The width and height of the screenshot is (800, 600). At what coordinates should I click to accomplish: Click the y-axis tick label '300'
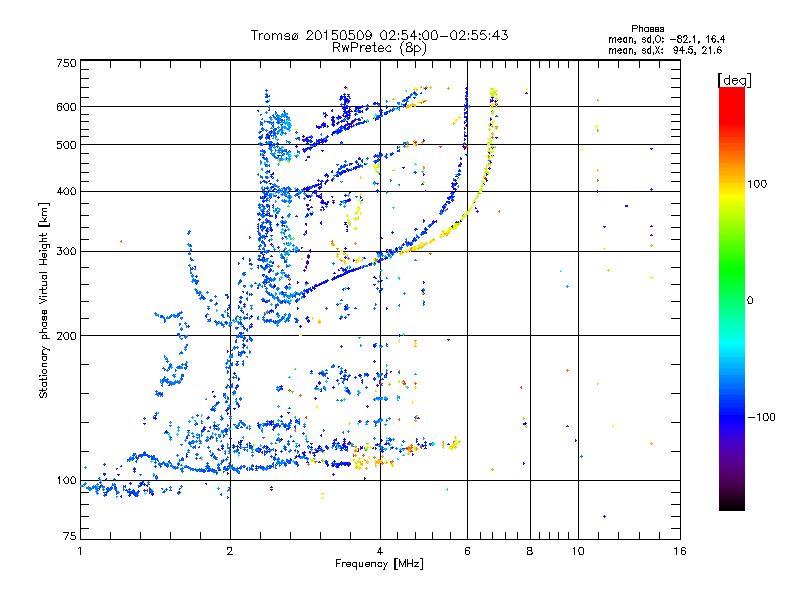66,251
